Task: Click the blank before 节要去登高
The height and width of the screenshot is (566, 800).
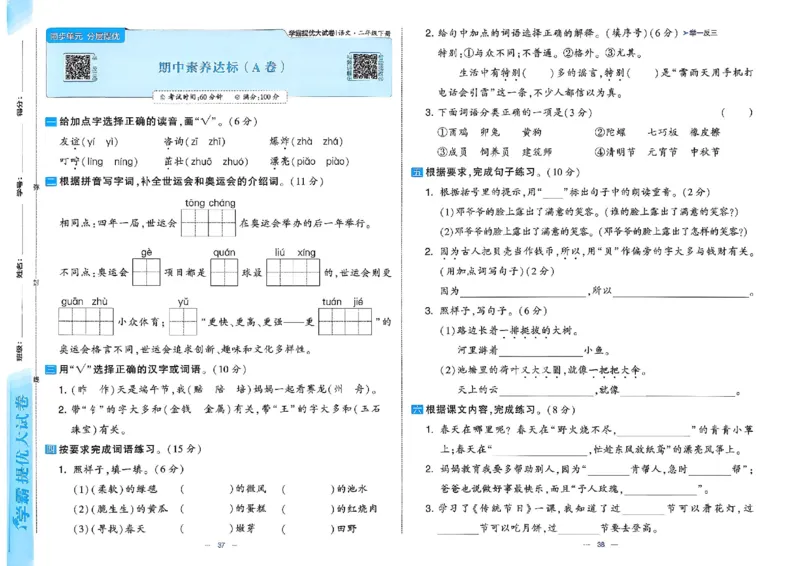Action: (x=578, y=528)
